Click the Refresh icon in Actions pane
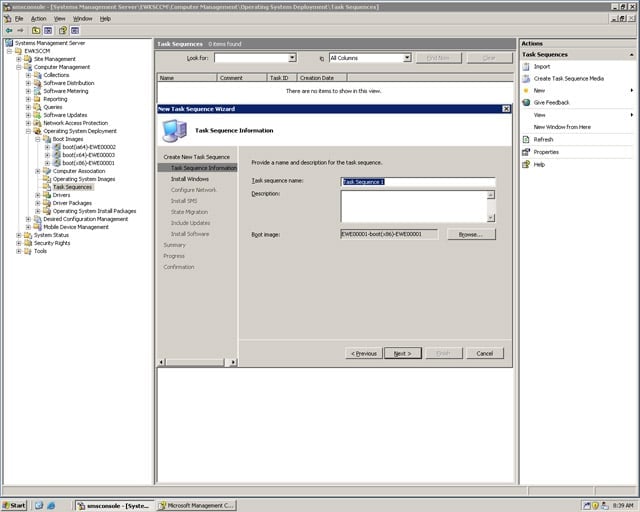Viewport: 640px width, 512px height. coord(526,140)
